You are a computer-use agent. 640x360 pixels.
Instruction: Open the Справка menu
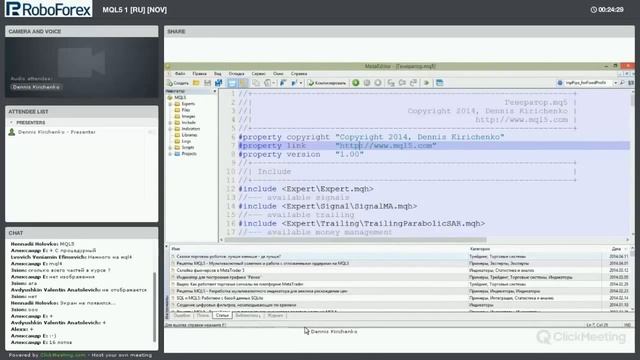pos(299,74)
